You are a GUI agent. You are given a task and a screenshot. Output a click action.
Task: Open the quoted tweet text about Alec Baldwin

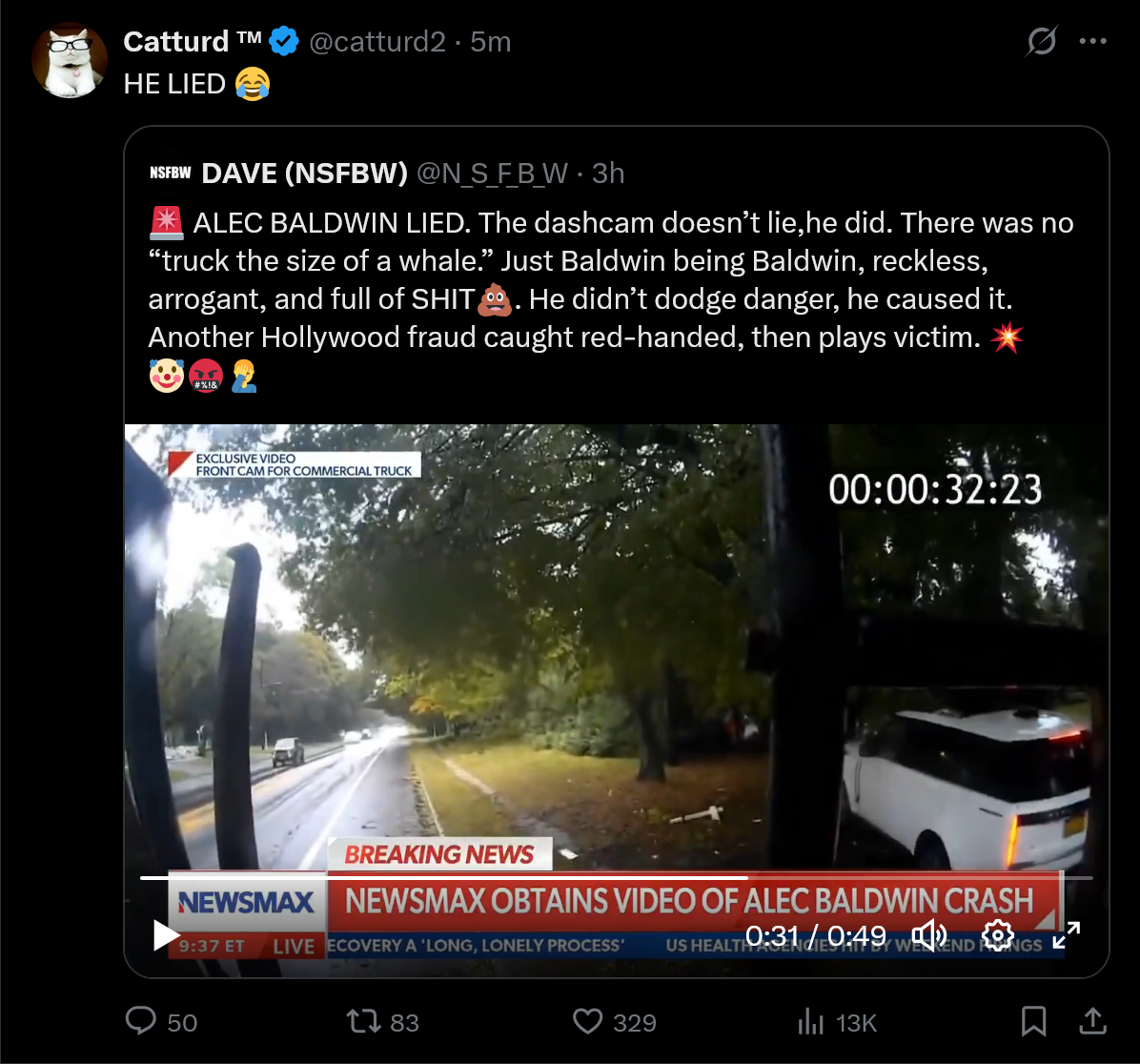coord(611,299)
